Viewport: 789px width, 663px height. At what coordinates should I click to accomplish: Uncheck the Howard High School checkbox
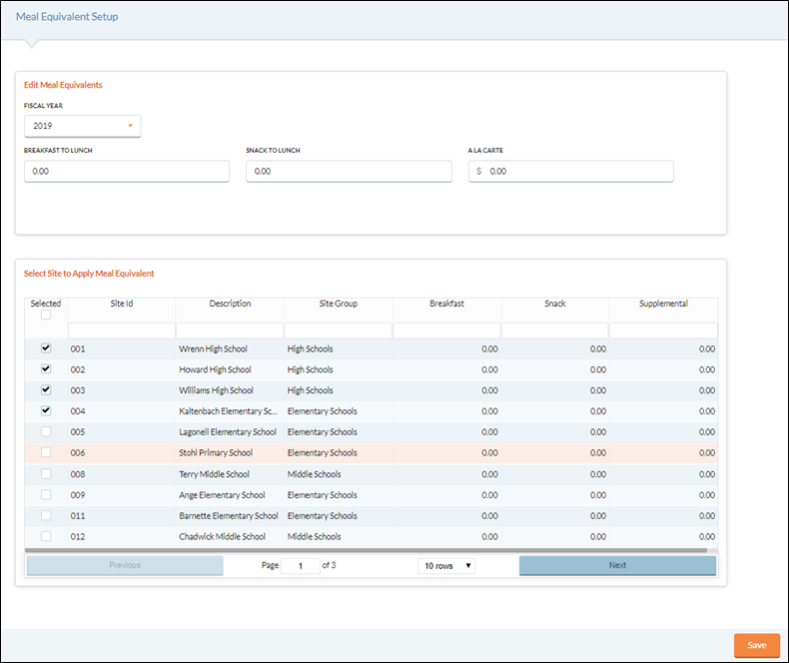46,369
